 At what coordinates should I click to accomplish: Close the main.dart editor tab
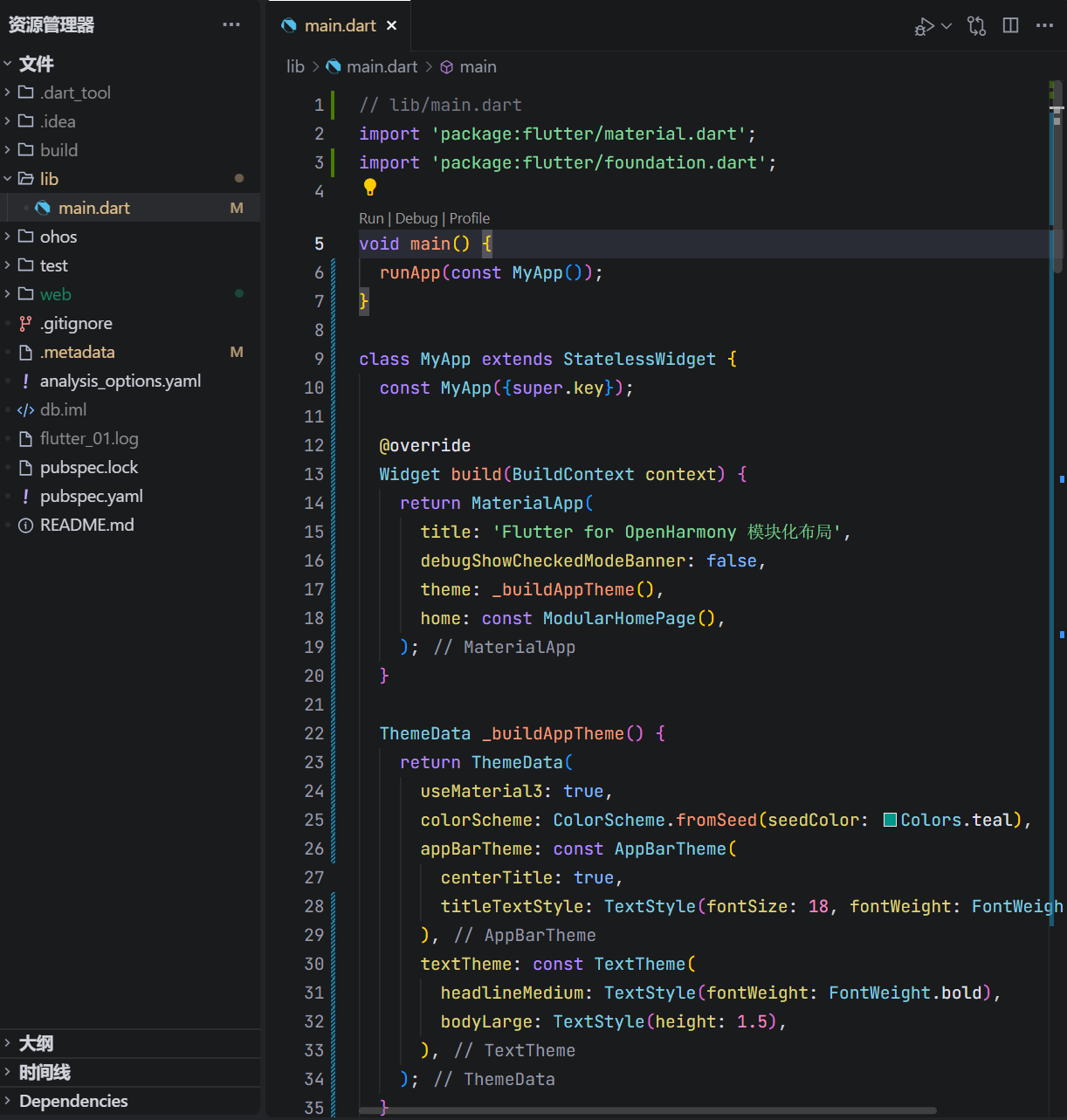[x=392, y=25]
